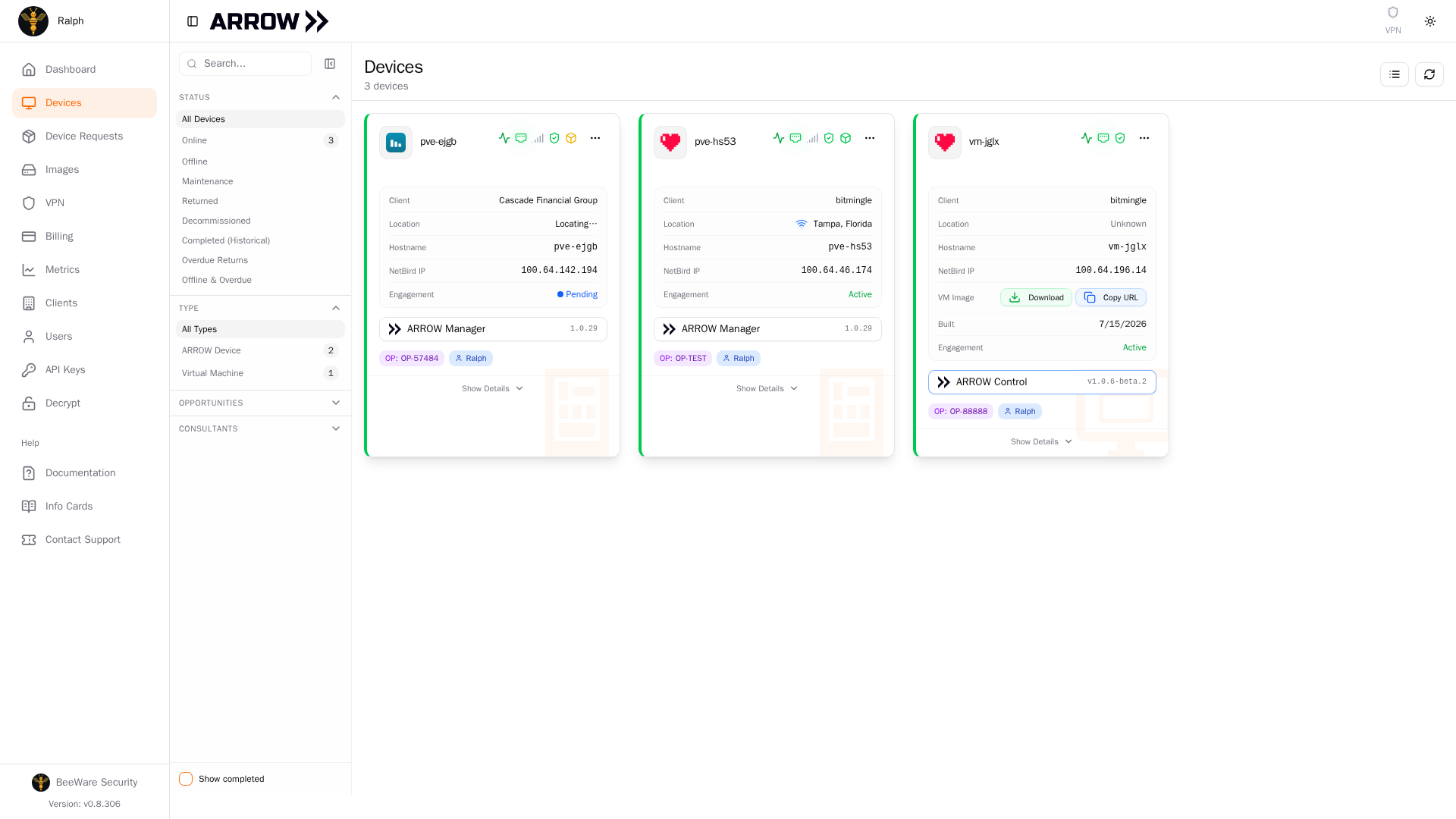Download the VM image for vm-jglx
This screenshot has width=1456, height=819.
[x=1036, y=297]
